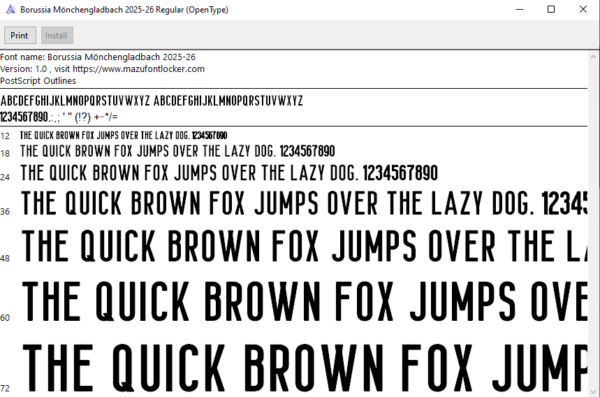
Task: Click the '48' size label
Action: click(5, 258)
